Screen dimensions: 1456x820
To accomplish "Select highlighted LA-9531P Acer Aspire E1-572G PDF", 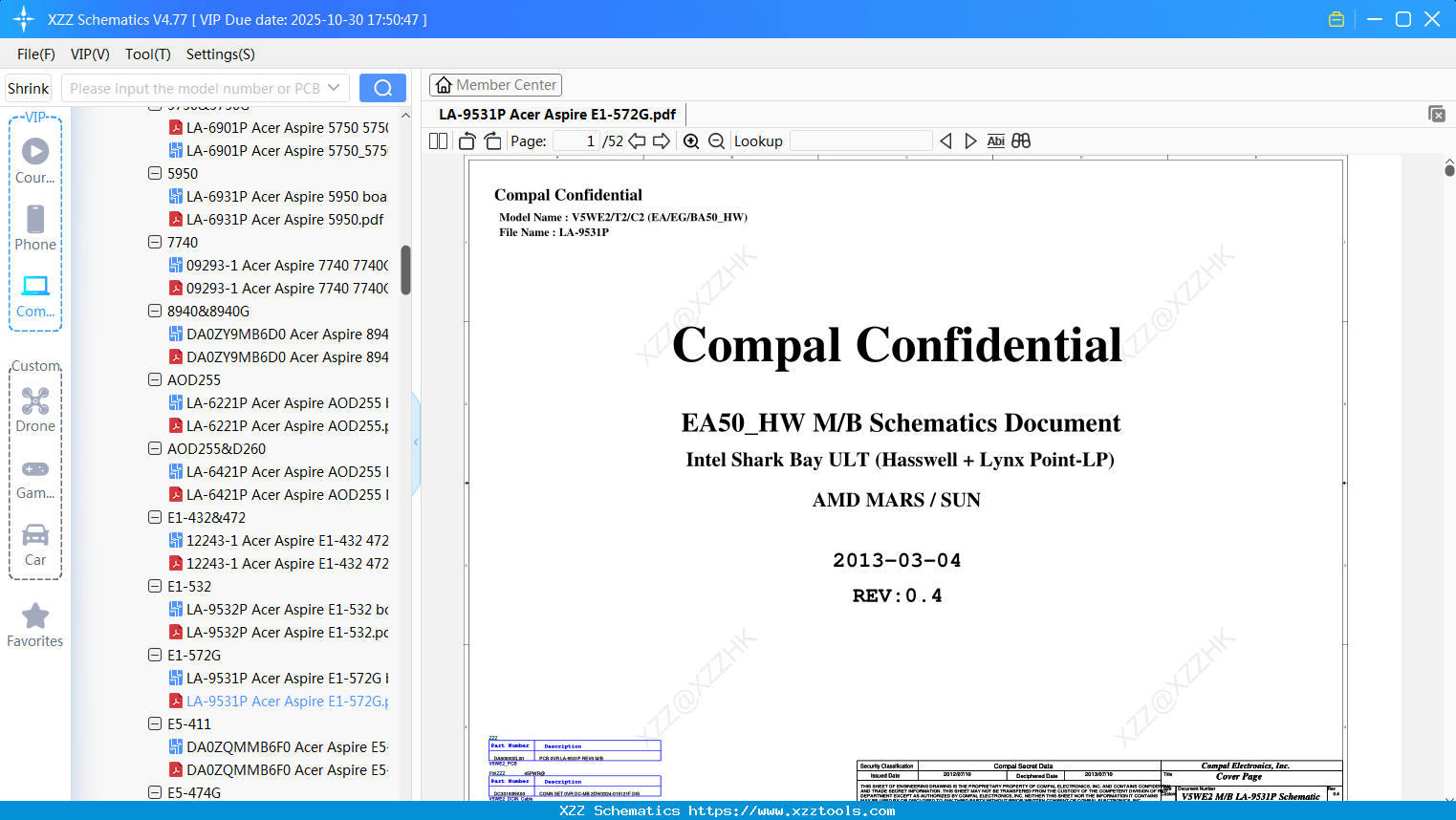I will pos(278,701).
